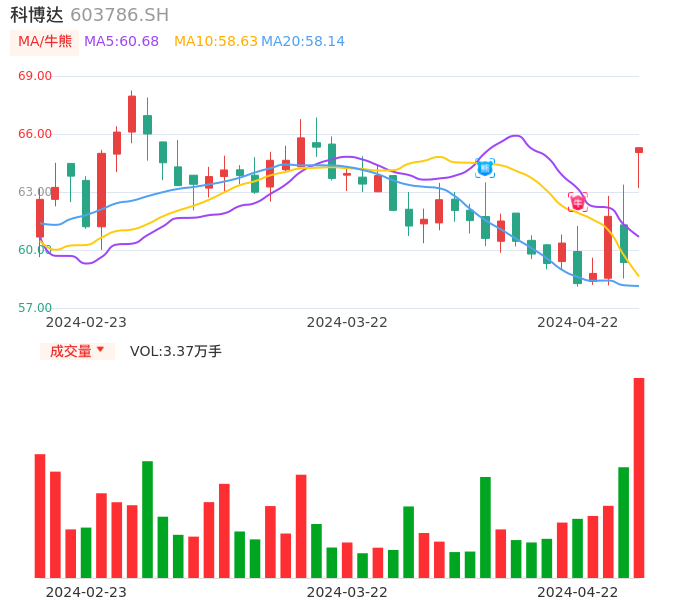Screen dimensions: 686x606
Task: Click the red 牛 bull signal marker
Action: (578, 202)
